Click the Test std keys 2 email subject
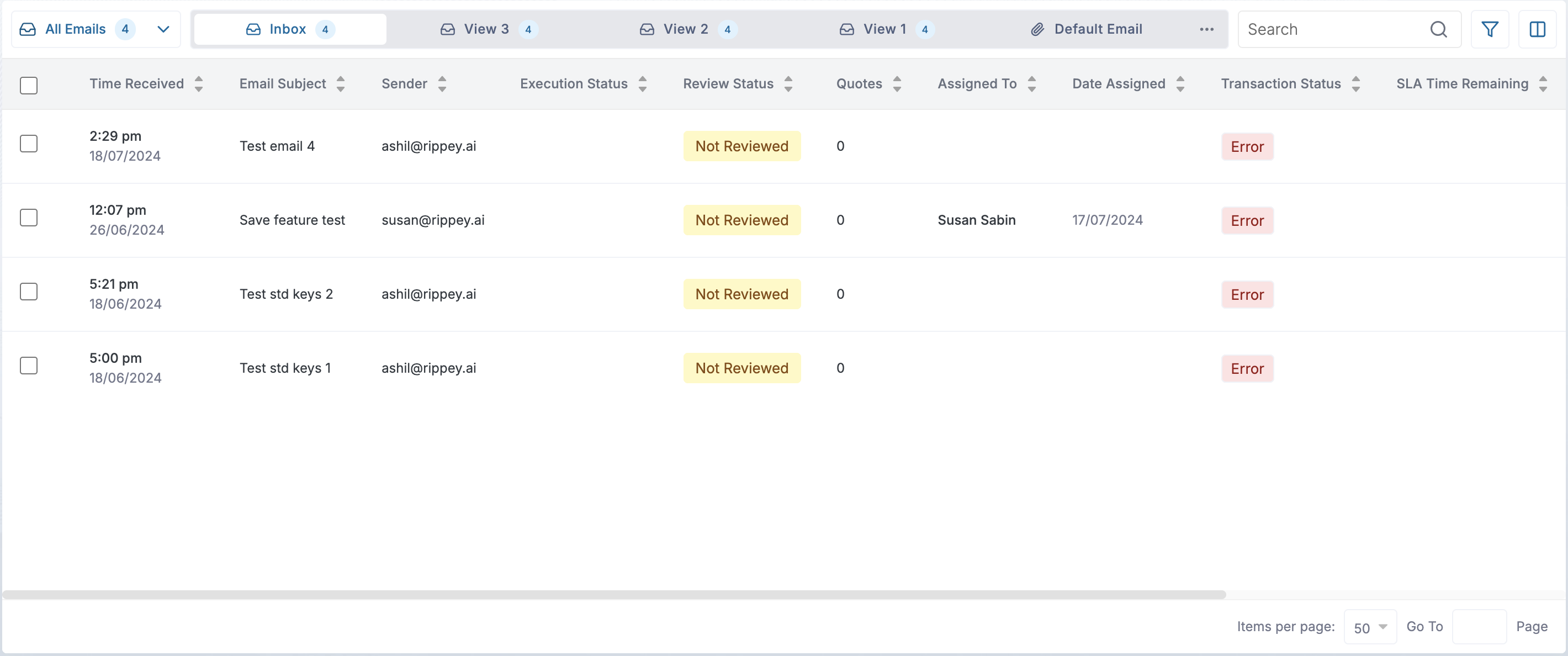This screenshot has width=1568, height=656. point(286,294)
